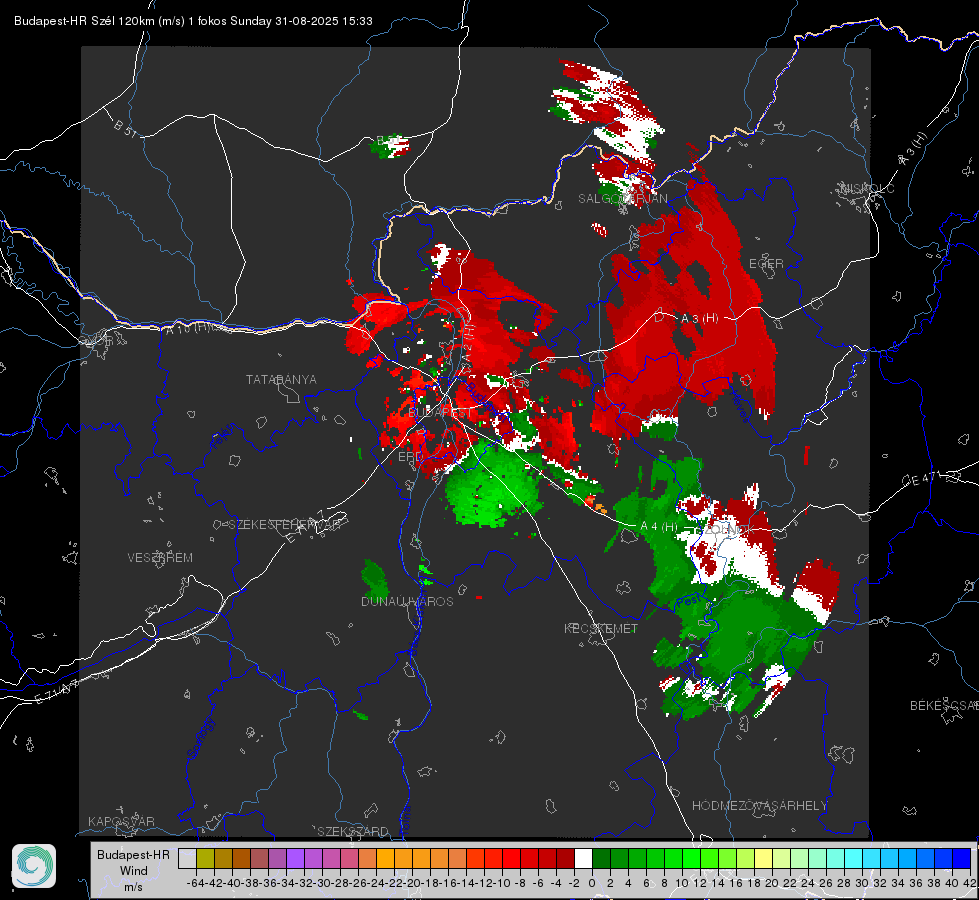Screen dimensions: 979x900
Task: Click the swirl logo icon at bottom left
Action: pos(34,866)
